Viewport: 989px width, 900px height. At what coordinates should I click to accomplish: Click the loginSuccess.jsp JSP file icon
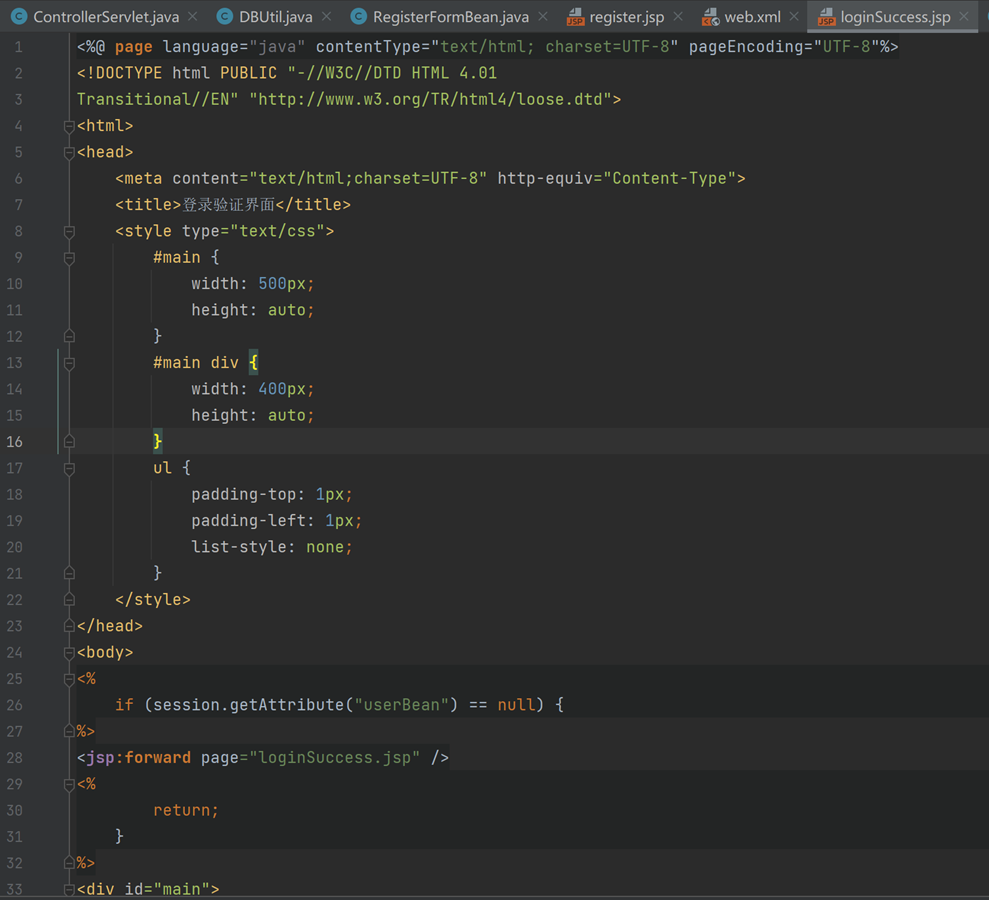pos(826,17)
